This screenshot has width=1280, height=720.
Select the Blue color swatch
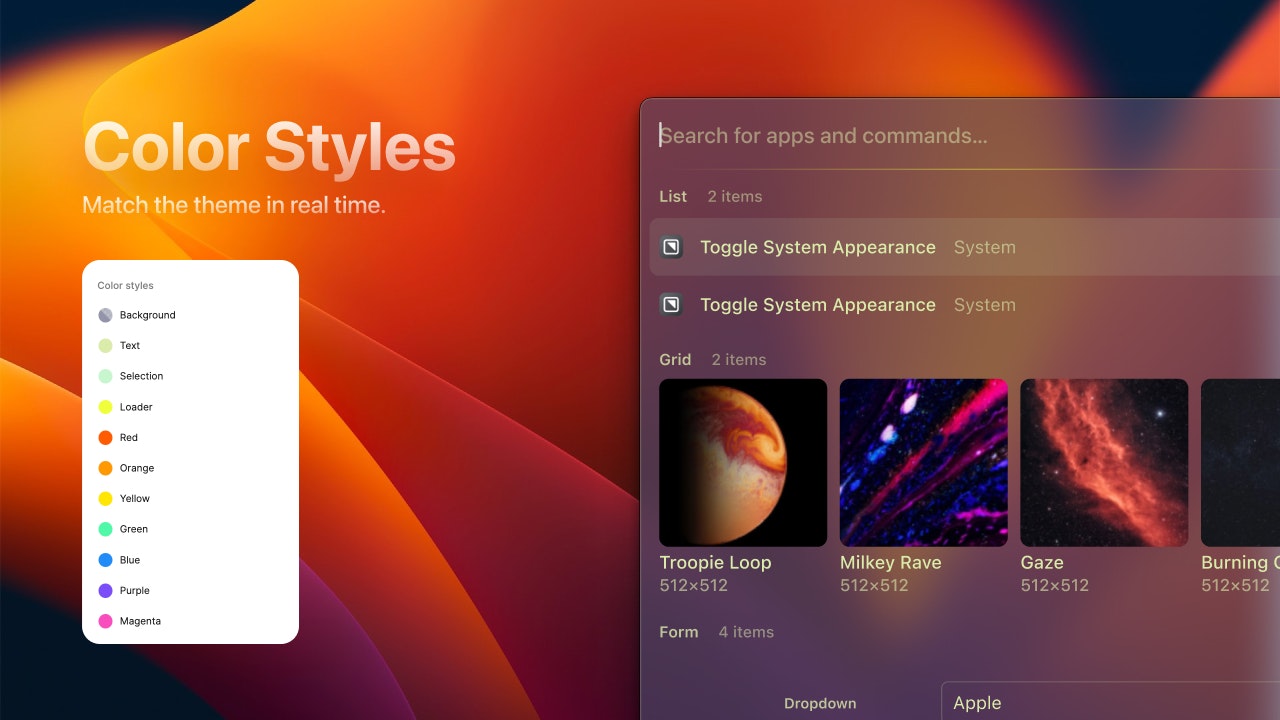pos(105,560)
